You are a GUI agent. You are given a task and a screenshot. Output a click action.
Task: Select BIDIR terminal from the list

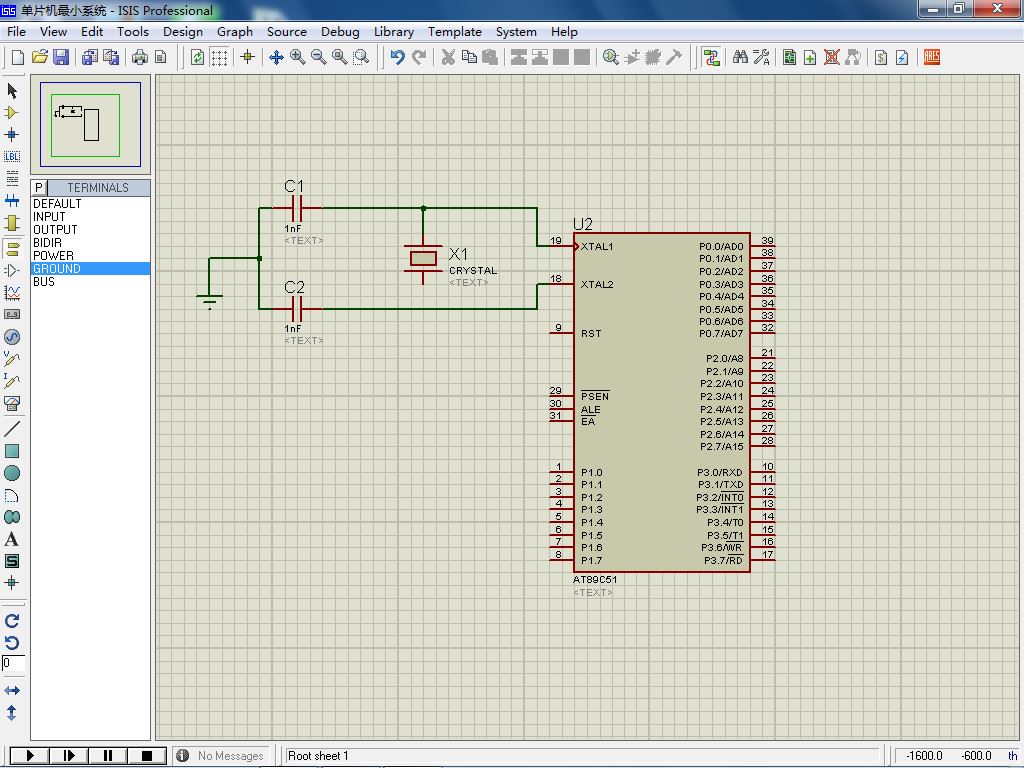pos(48,243)
